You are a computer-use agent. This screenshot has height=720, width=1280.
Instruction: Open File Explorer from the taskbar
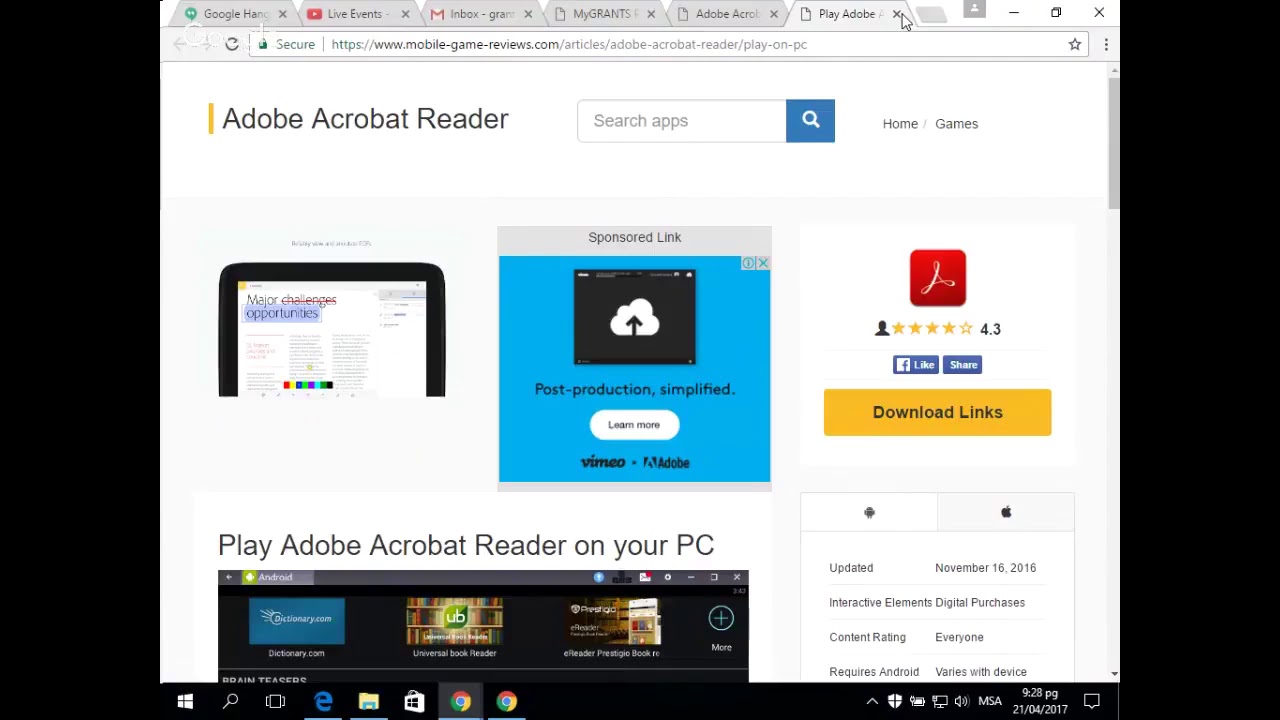click(369, 702)
